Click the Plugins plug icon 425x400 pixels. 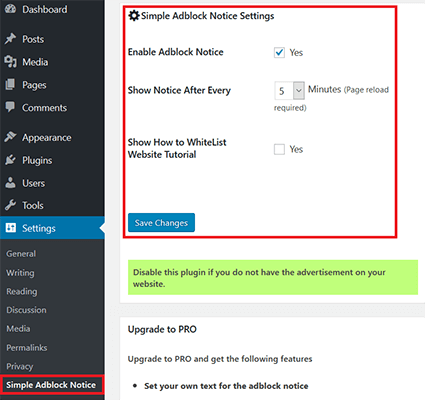(x=10, y=160)
